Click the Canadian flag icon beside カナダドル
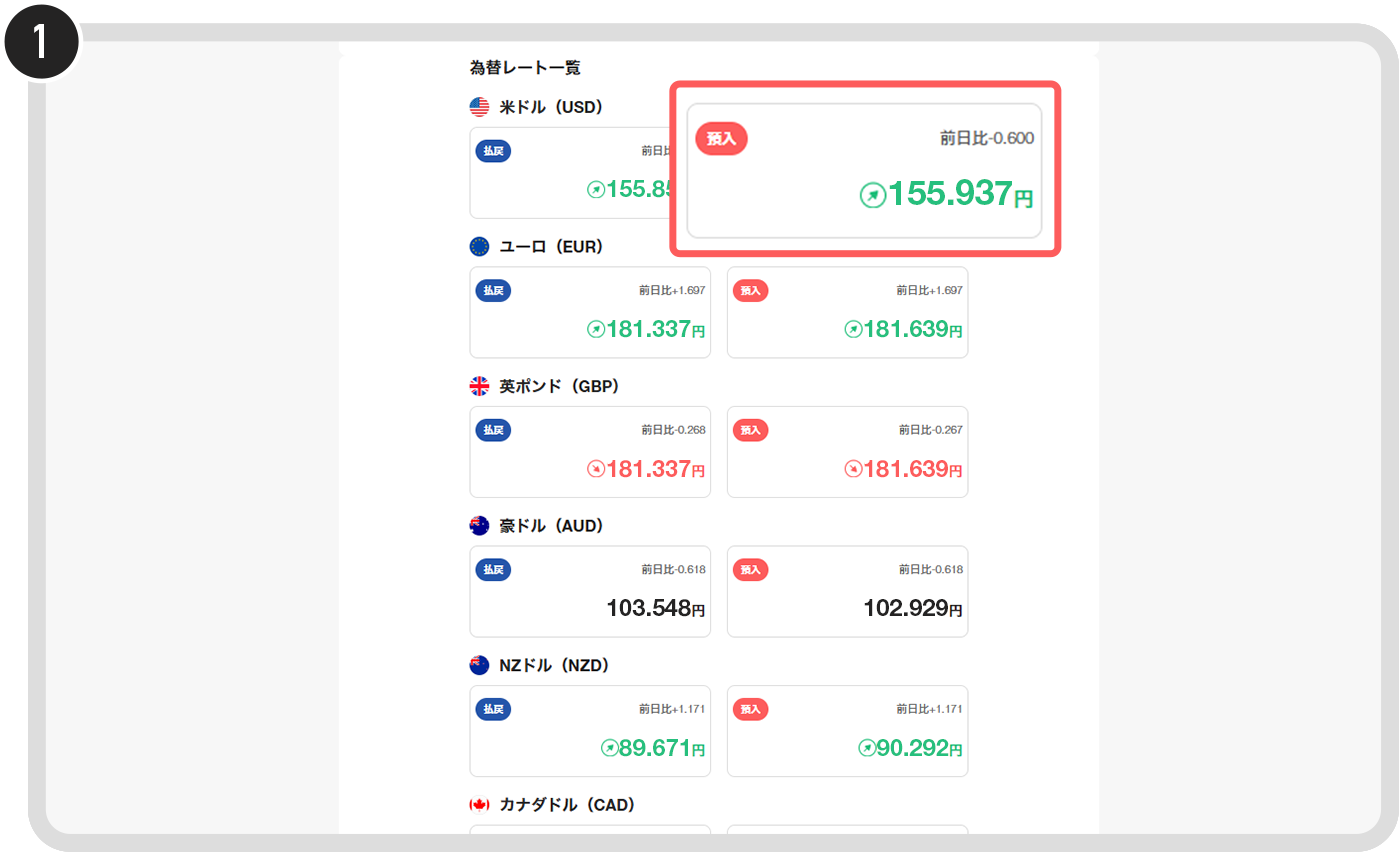The width and height of the screenshot is (1400, 852). [479, 805]
